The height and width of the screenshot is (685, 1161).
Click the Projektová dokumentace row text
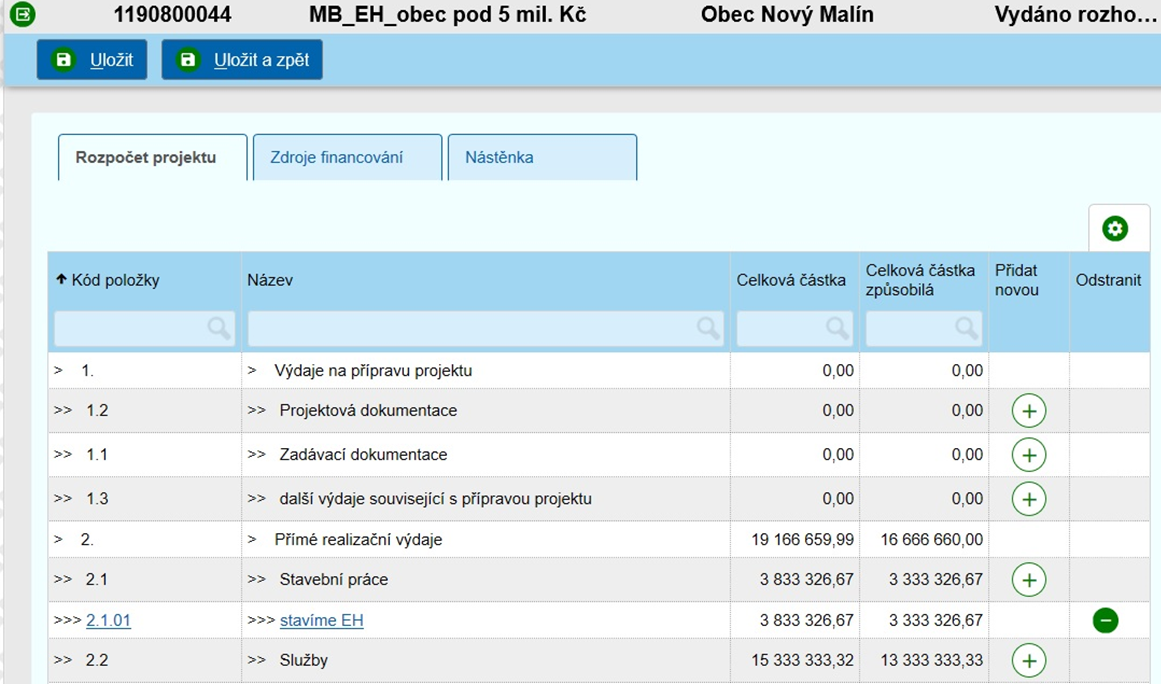click(x=368, y=410)
